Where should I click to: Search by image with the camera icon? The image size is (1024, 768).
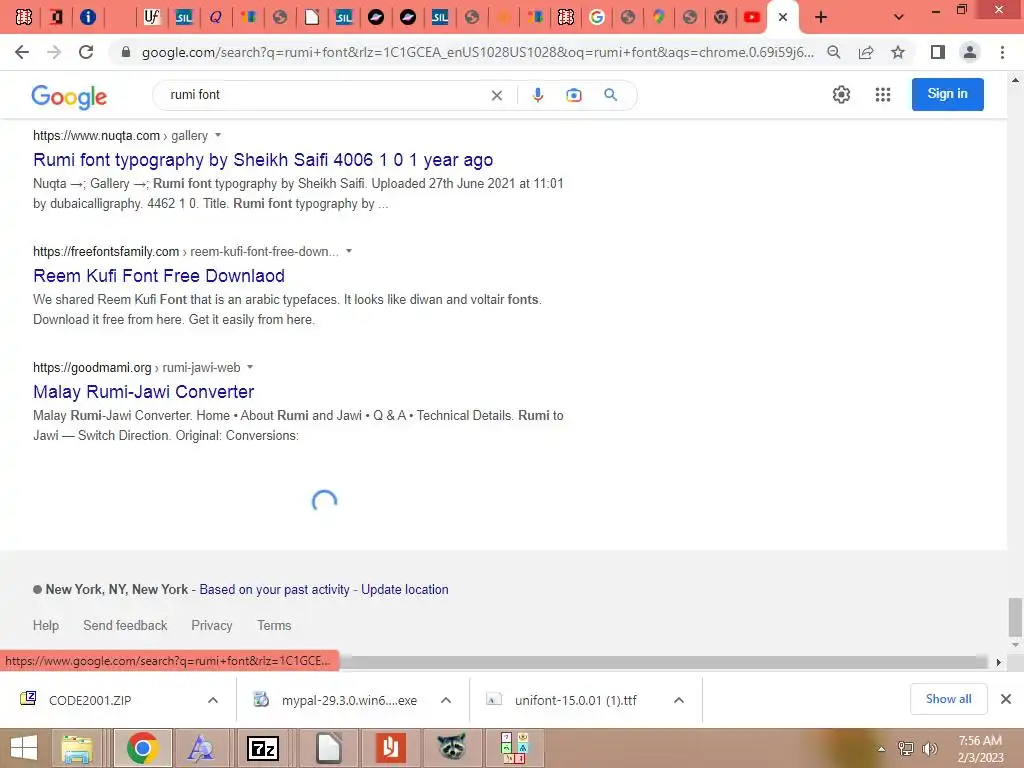point(573,95)
